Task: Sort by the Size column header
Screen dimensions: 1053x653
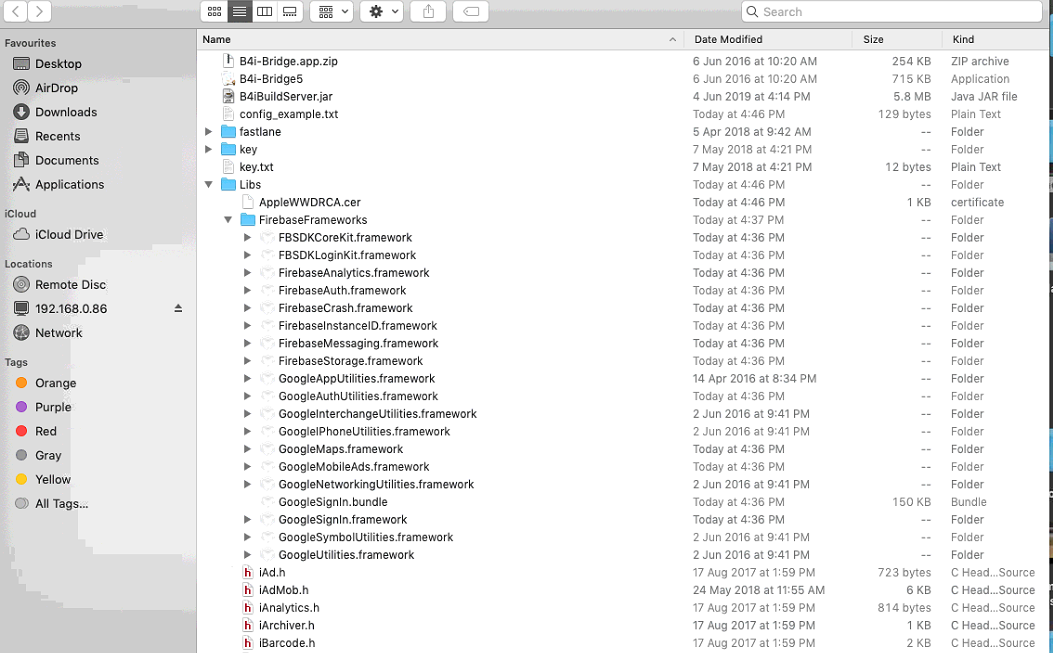Action: [897, 40]
